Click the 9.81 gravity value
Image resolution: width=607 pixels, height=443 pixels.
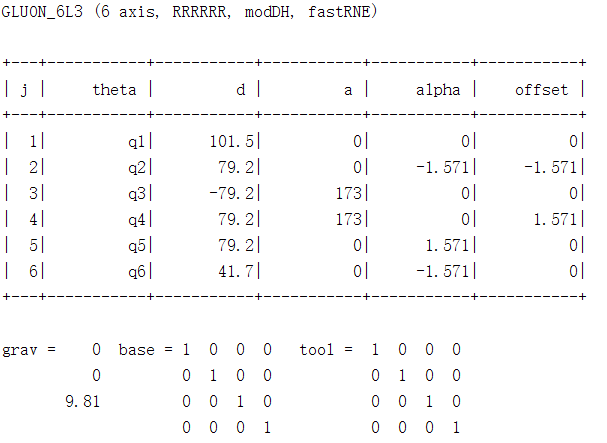[82, 401]
